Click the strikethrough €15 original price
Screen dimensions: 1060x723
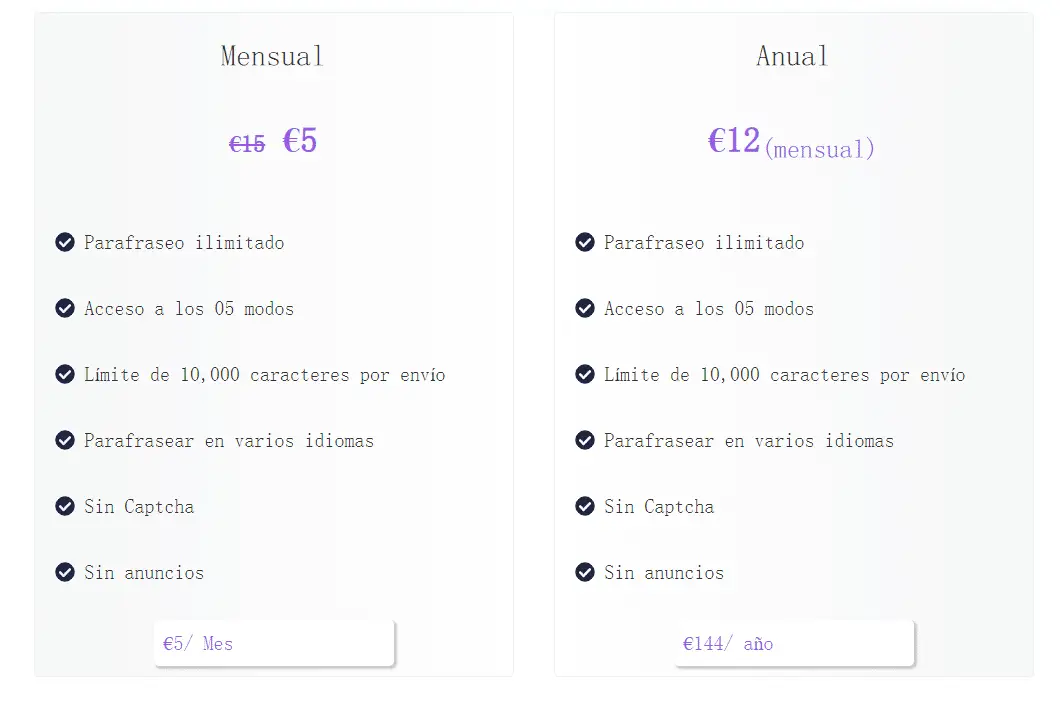[x=247, y=144]
